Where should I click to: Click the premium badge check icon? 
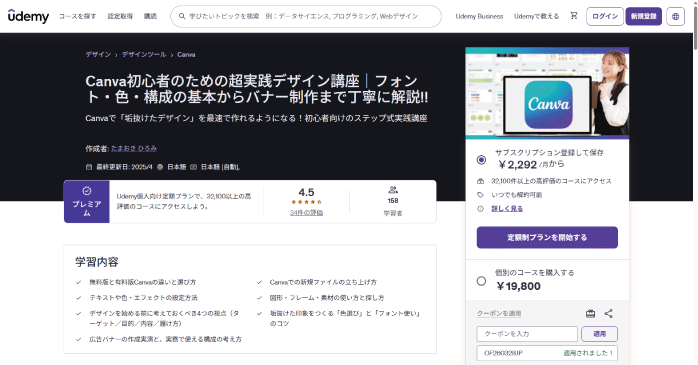87,191
